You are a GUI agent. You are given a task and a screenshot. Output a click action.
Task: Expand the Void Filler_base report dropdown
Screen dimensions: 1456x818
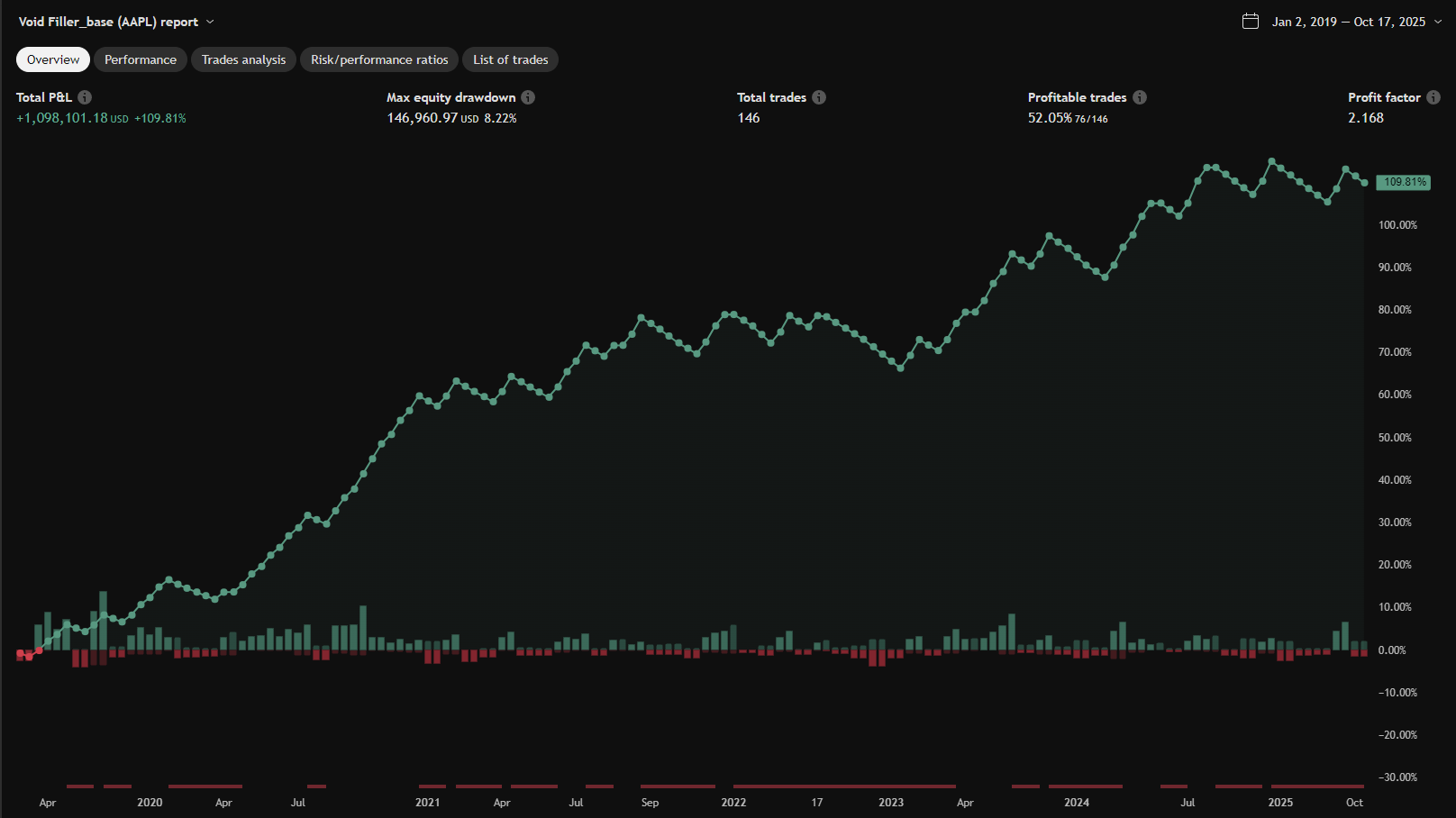[x=210, y=22]
